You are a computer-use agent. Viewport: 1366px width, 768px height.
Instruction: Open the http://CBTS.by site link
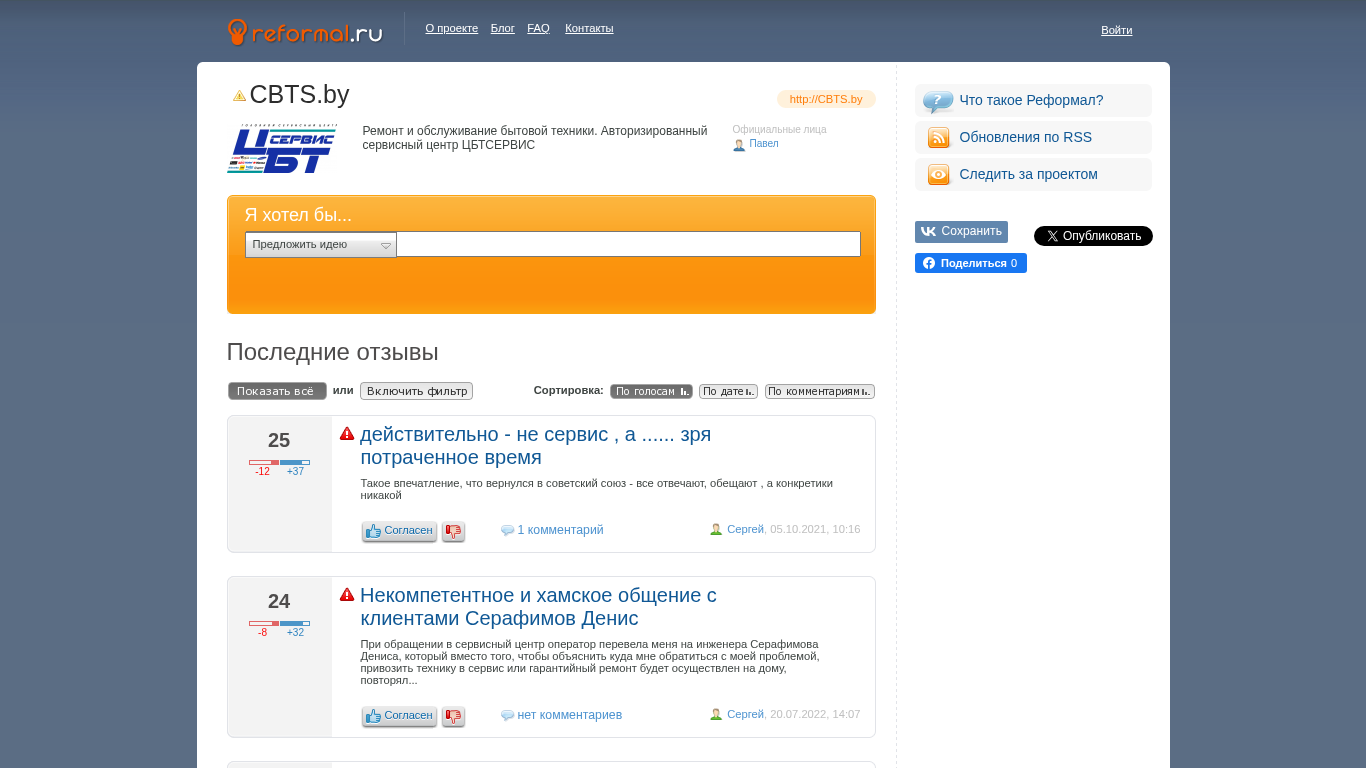pos(826,99)
